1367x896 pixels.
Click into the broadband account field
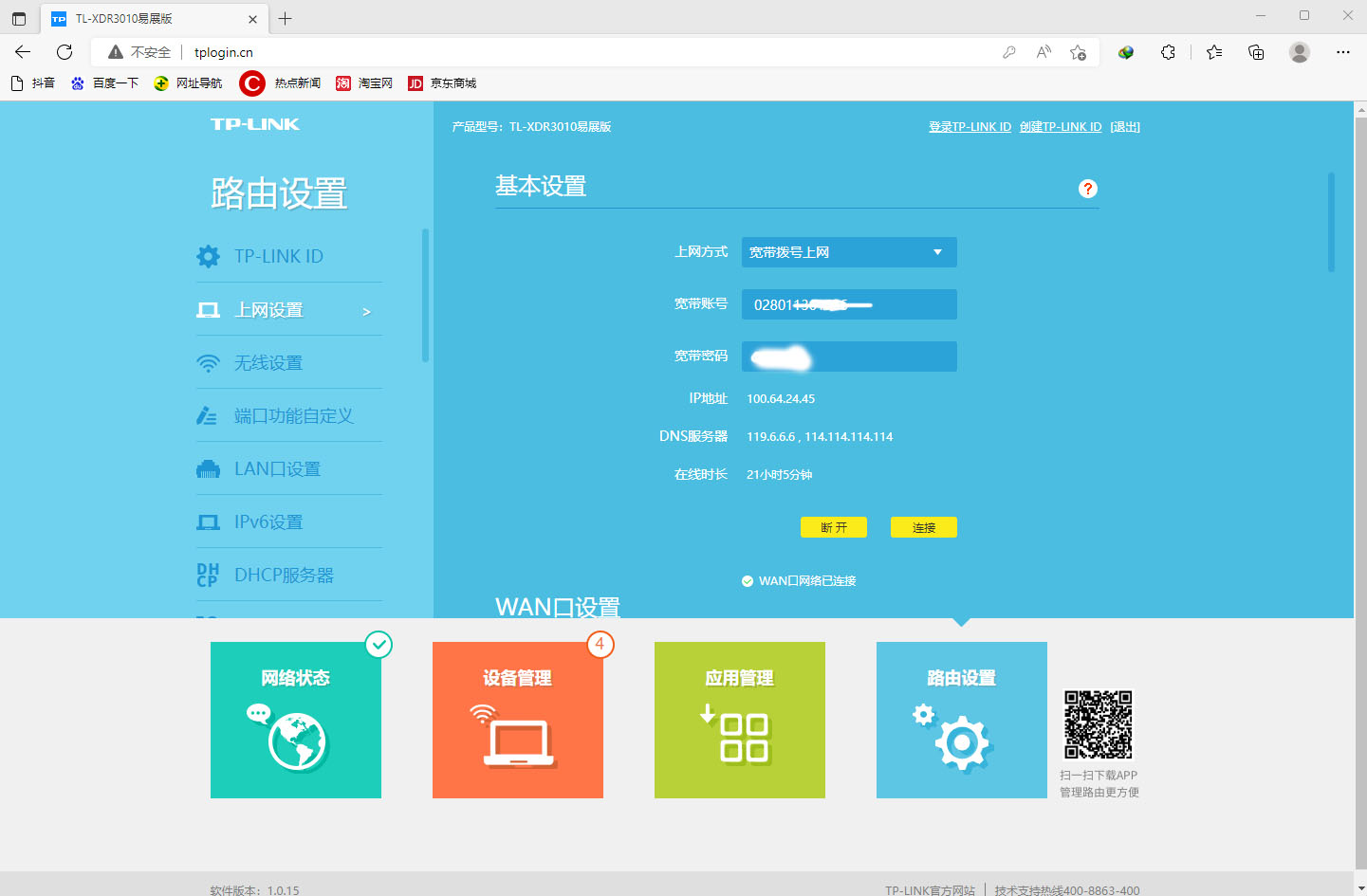point(848,304)
